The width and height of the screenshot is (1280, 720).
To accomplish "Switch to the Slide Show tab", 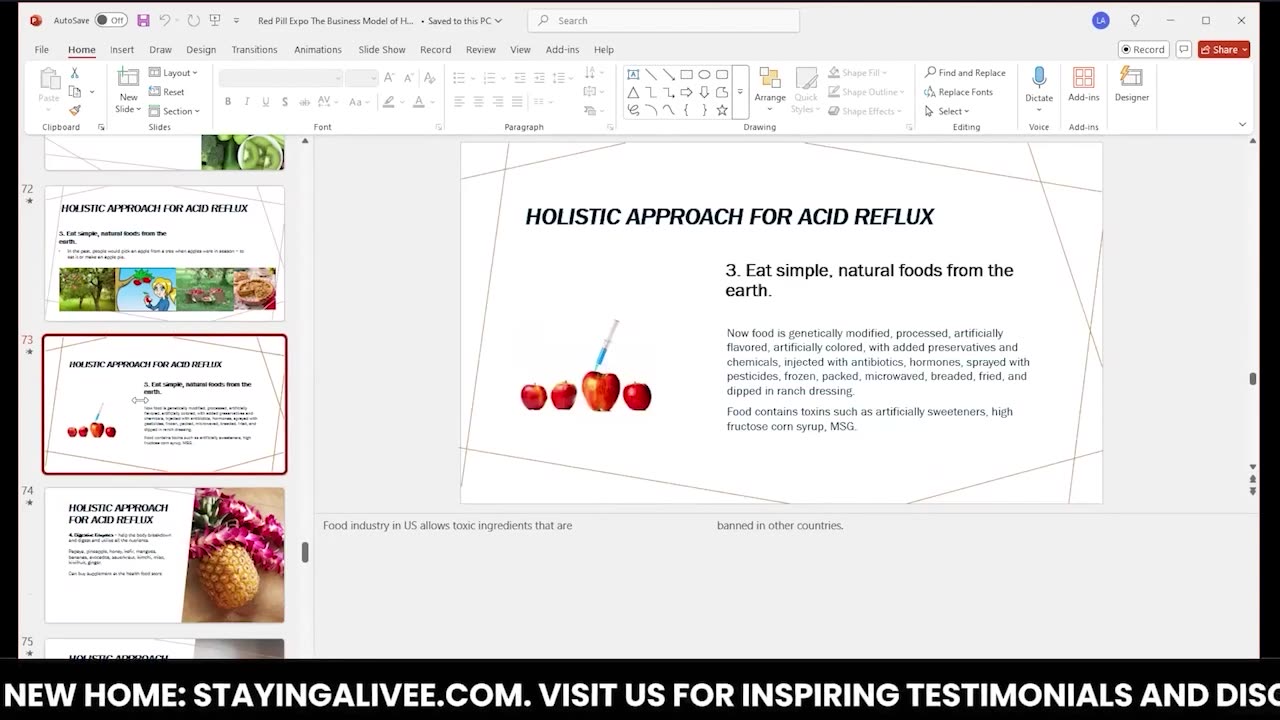I will click(382, 49).
